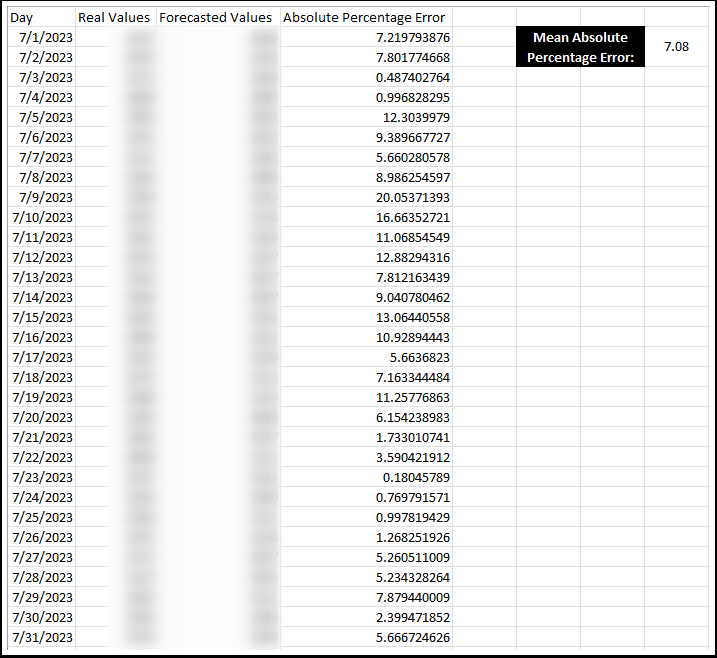
Task: Select the error value 5.666724626
Action: (366, 637)
